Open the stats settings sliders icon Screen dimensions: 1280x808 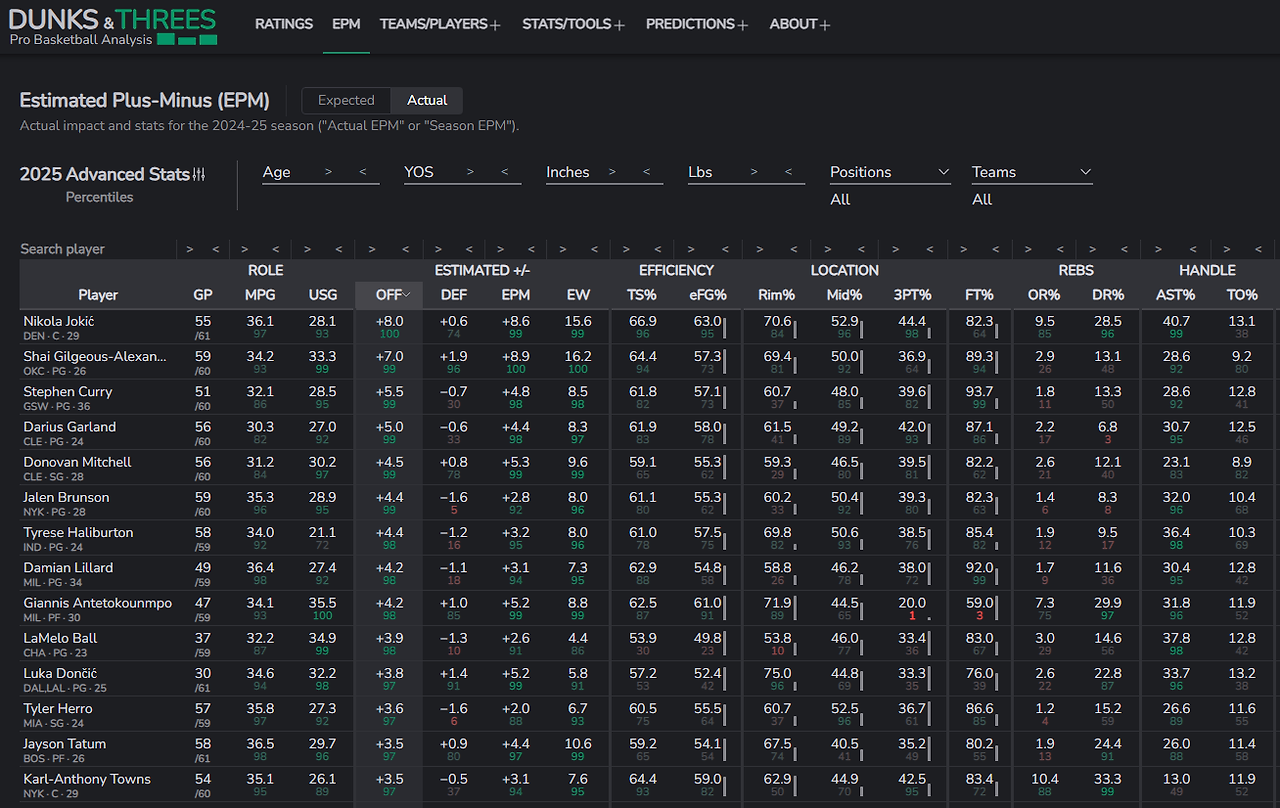pos(198,174)
